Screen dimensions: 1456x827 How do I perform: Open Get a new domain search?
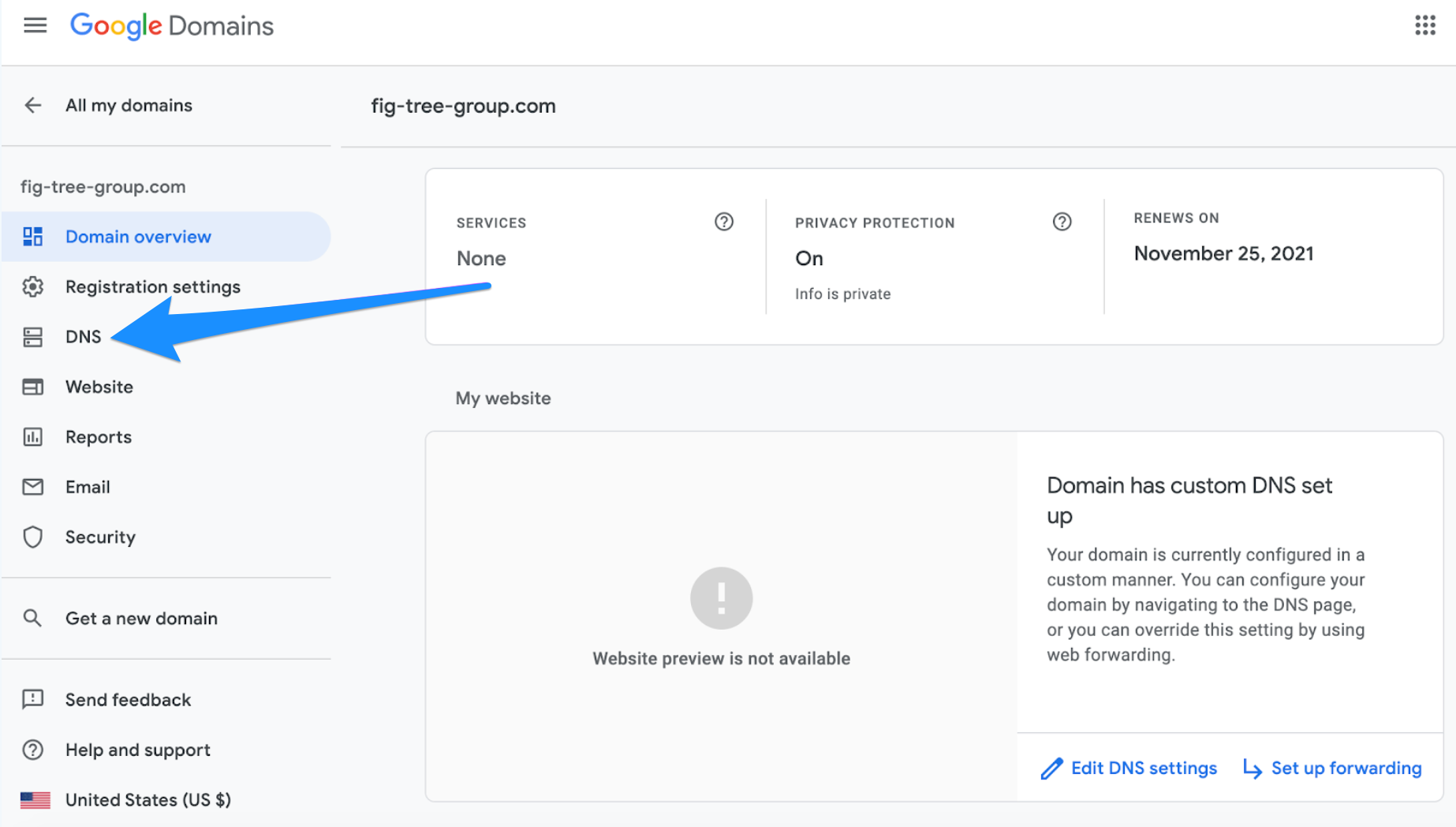pyautogui.click(x=140, y=618)
